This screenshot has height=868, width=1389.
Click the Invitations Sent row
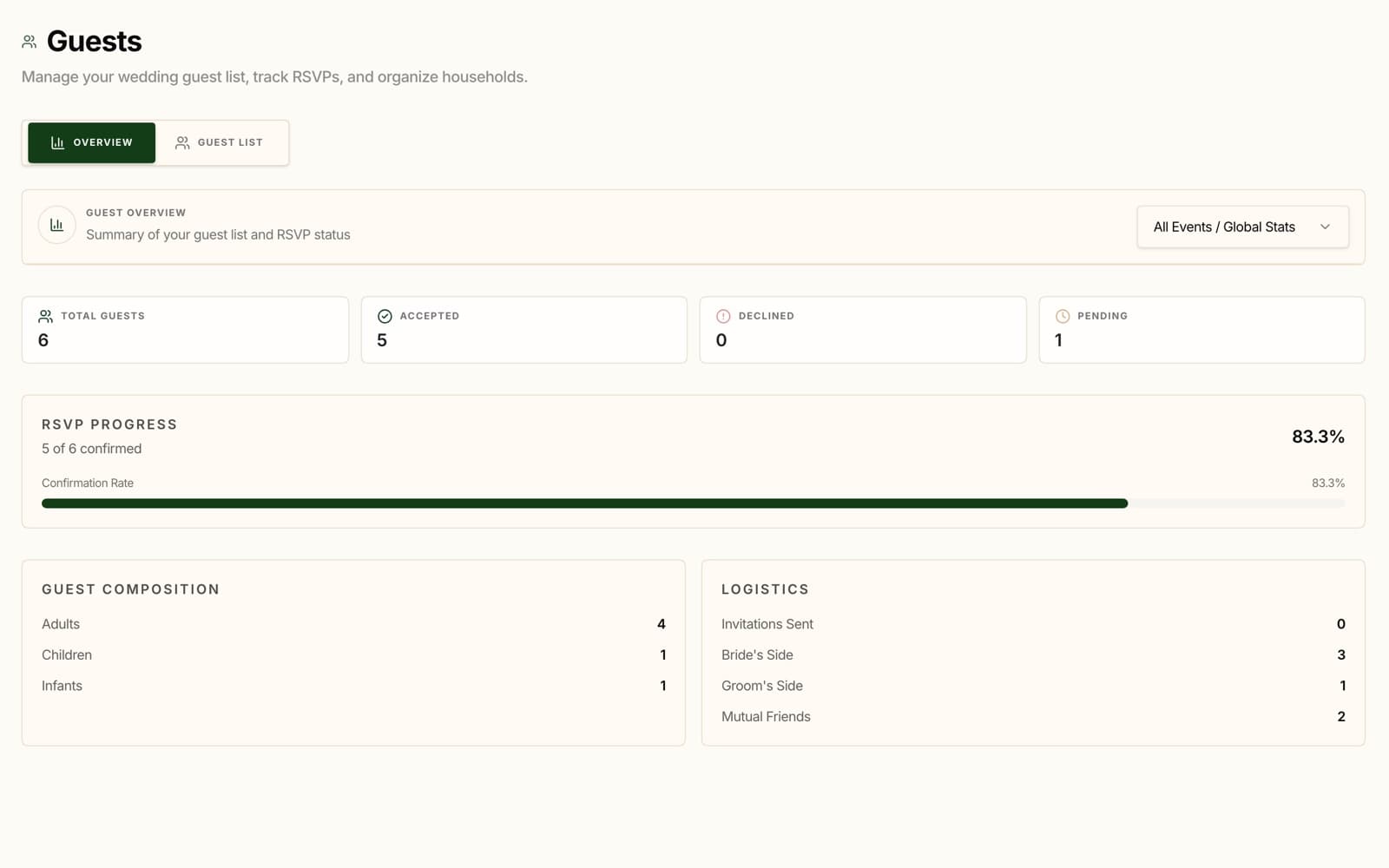click(1033, 624)
